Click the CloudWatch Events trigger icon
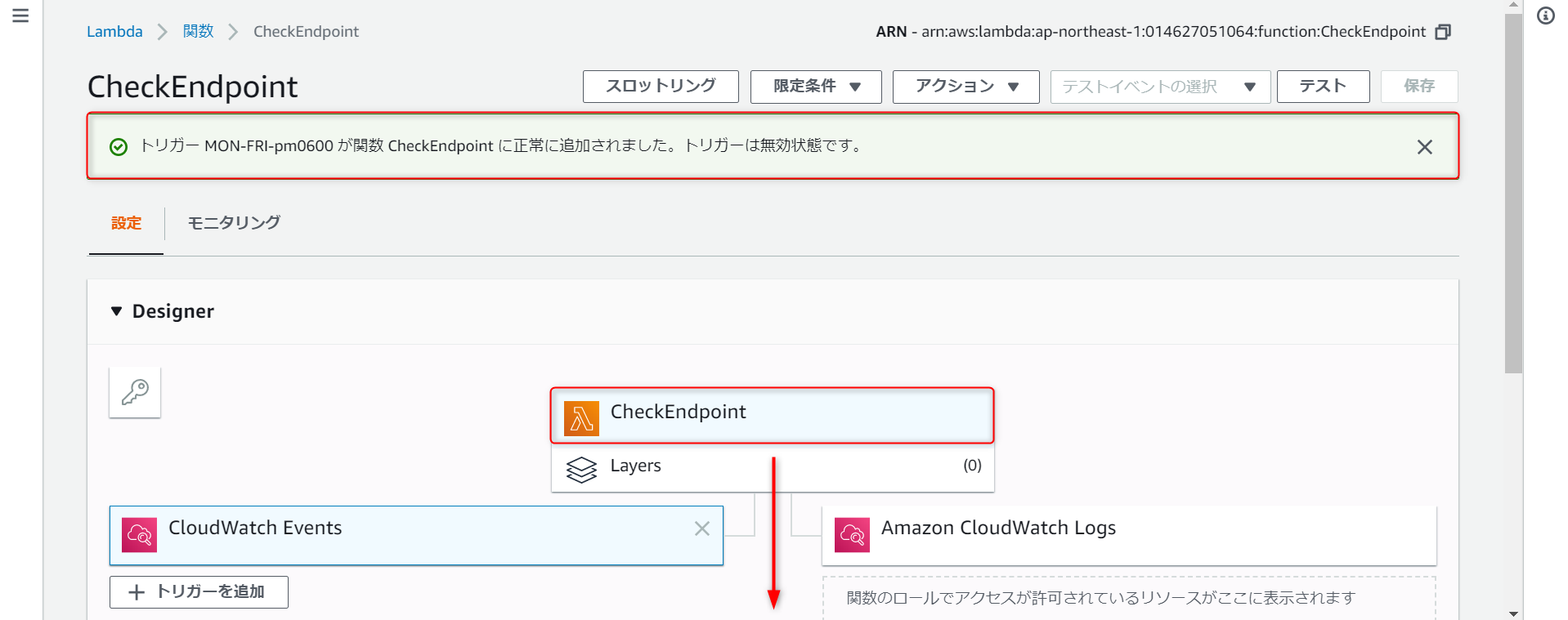This screenshot has height=620, width=1568. coord(139,535)
